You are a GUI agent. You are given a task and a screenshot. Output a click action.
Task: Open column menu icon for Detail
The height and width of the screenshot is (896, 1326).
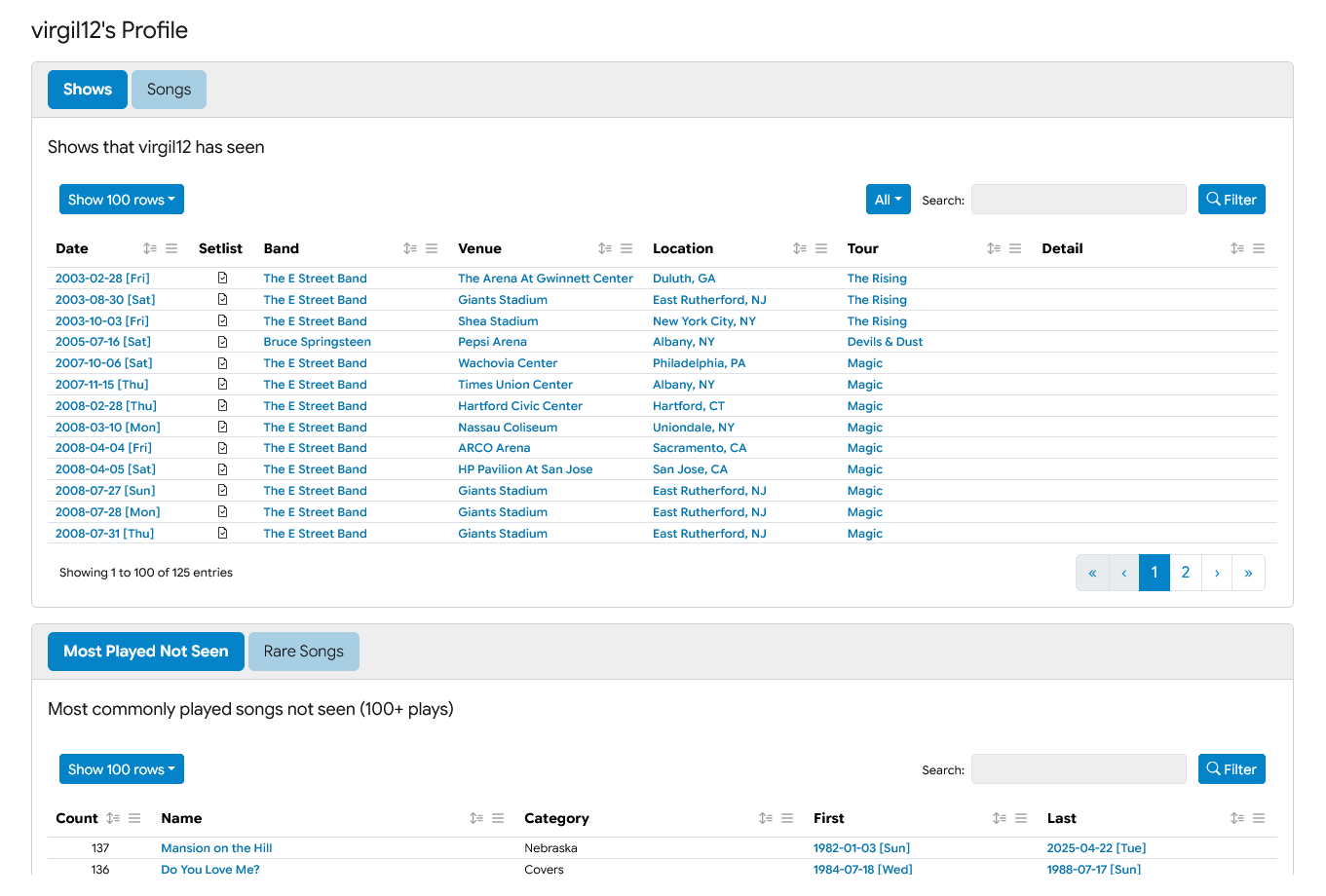tap(1259, 249)
